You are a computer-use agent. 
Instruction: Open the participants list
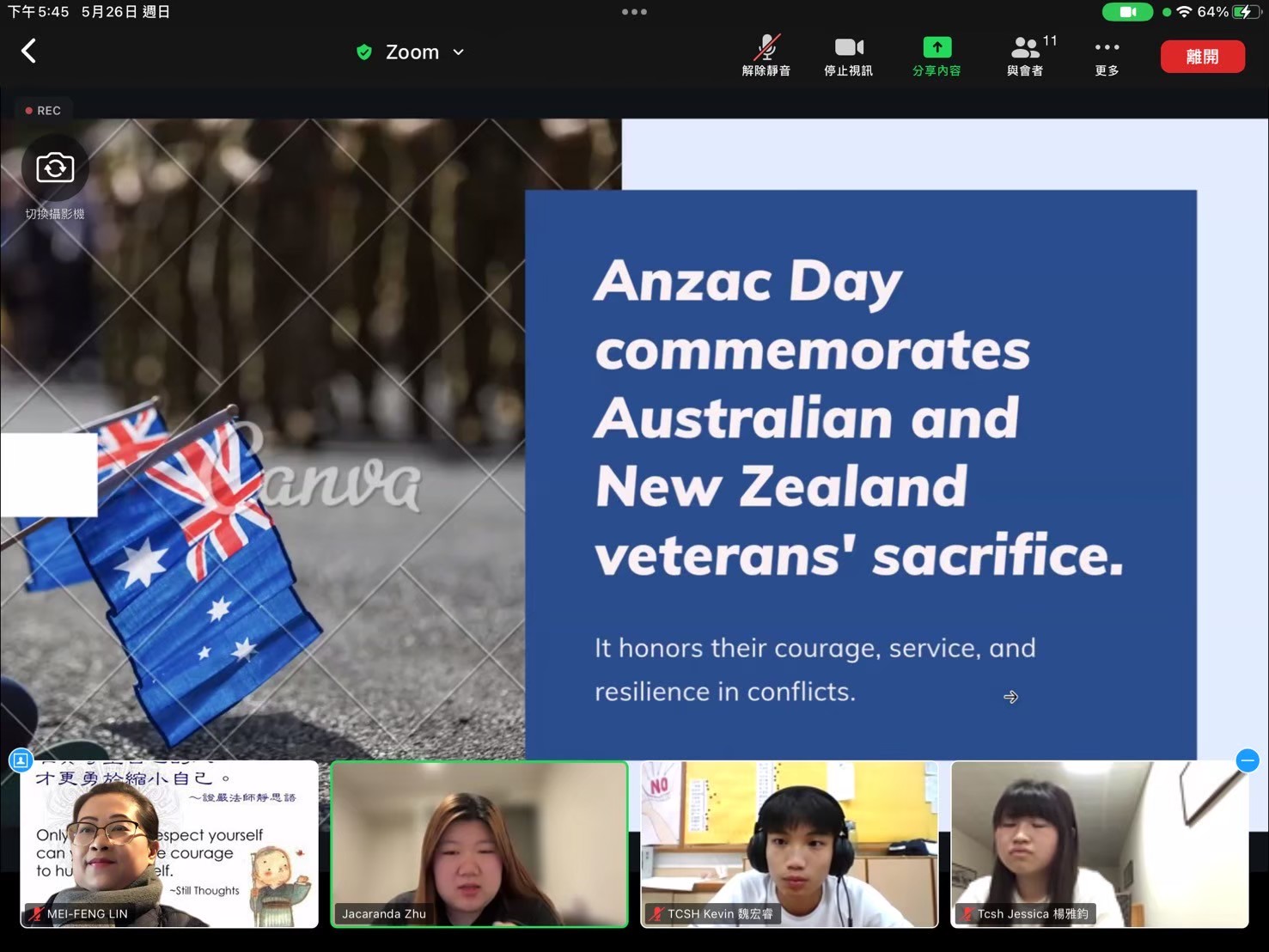(x=1026, y=56)
